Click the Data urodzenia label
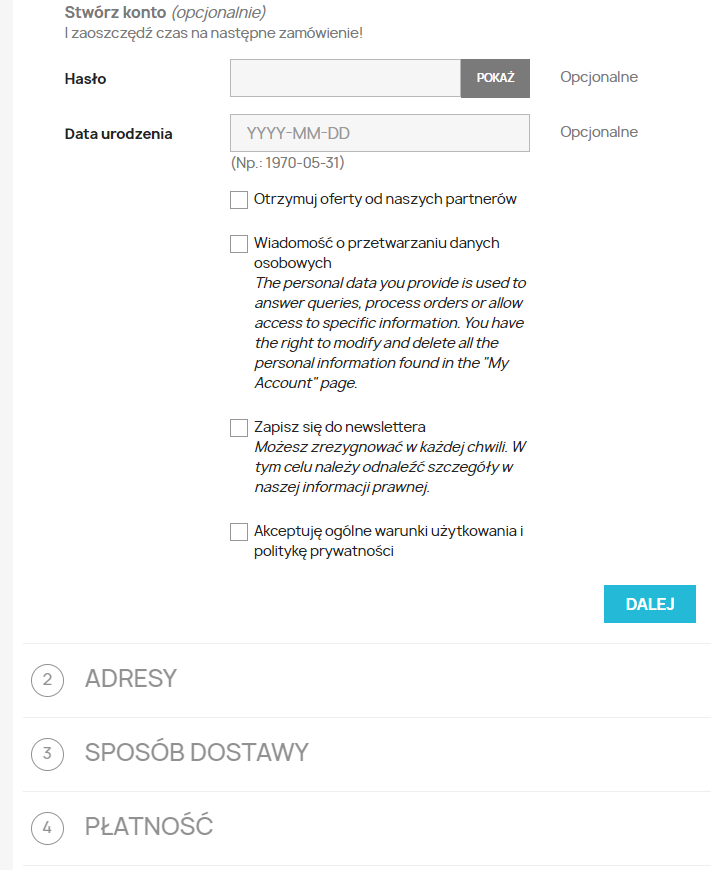This screenshot has width=711, height=870. pyautogui.click(x=118, y=134)
